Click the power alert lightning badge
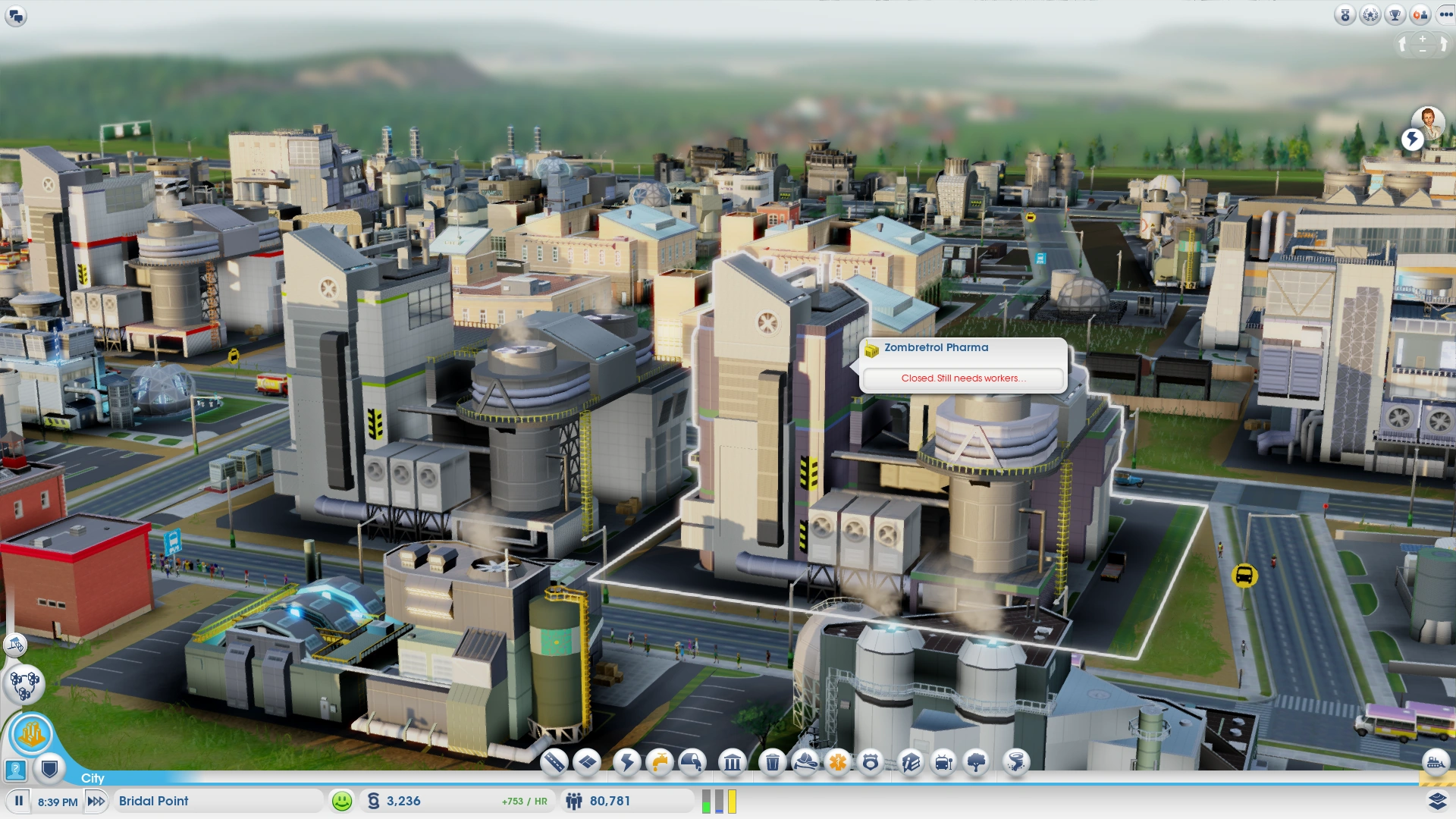Image resolution: width=1456 pixels, height=819 pixels. click(1412, 139)
